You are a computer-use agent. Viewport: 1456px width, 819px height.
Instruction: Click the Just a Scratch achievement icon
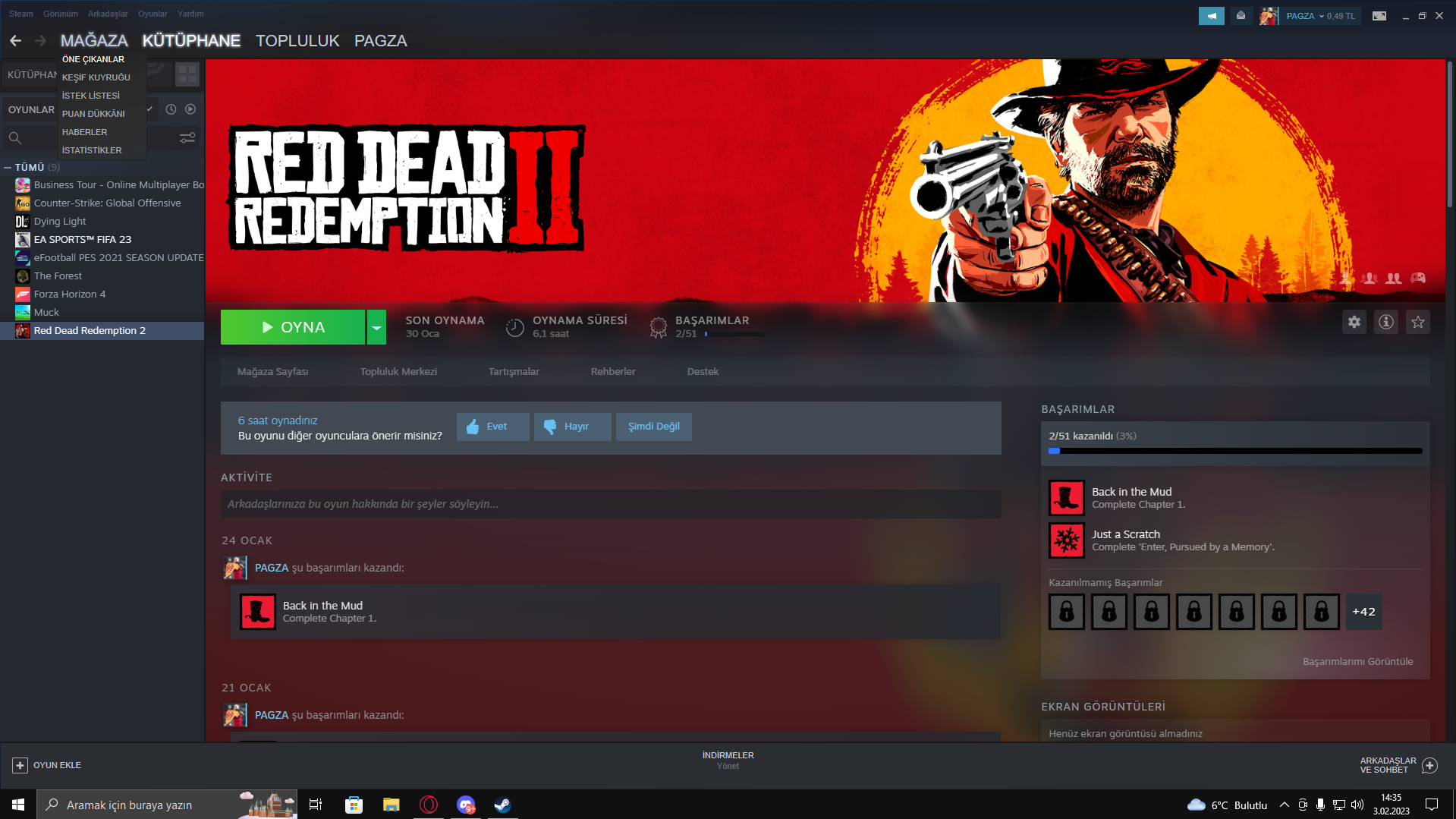coord(1066,540)
